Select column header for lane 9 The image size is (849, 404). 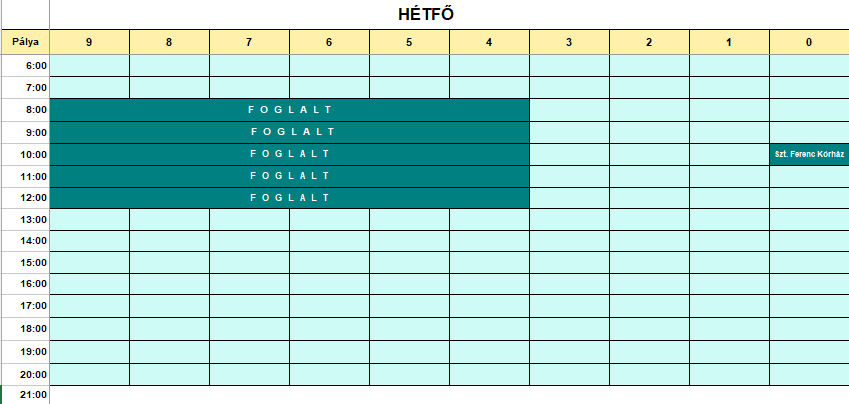(89, 42)
